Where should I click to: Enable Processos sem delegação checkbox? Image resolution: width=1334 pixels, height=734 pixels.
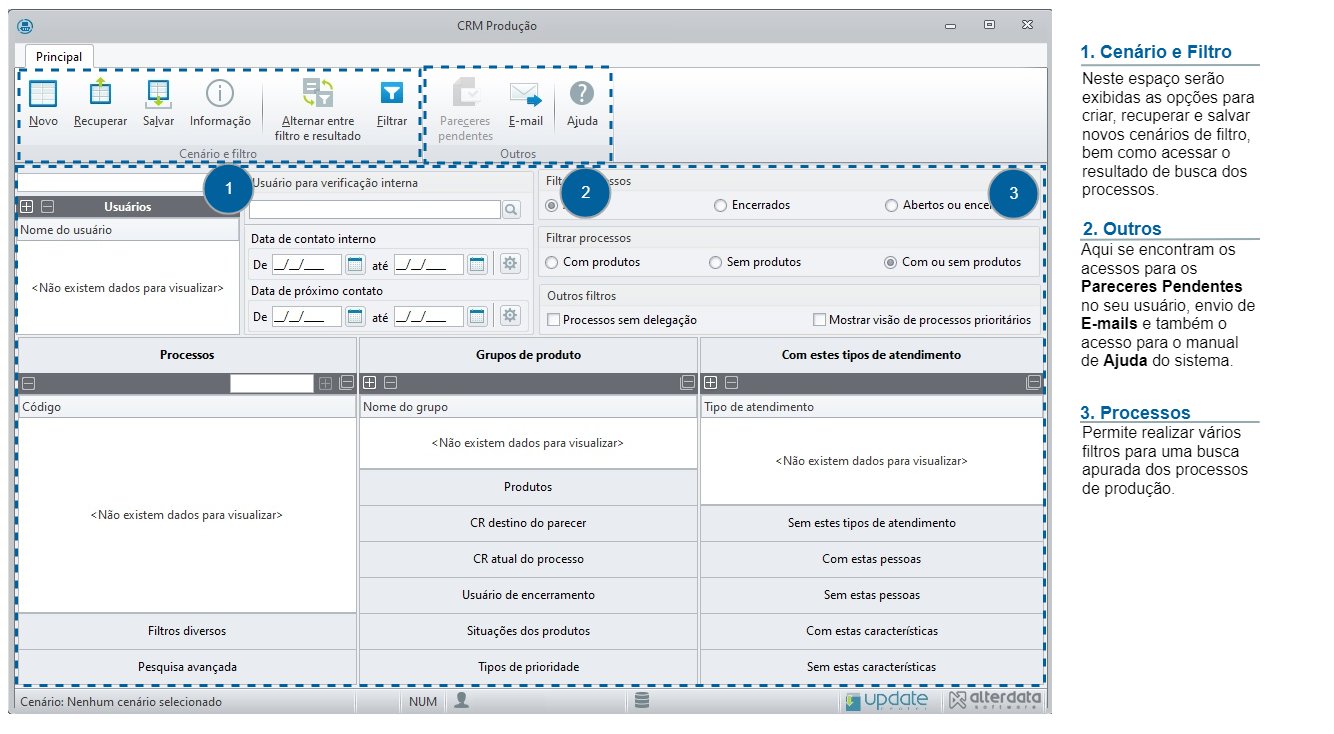(x=553, y=320)
